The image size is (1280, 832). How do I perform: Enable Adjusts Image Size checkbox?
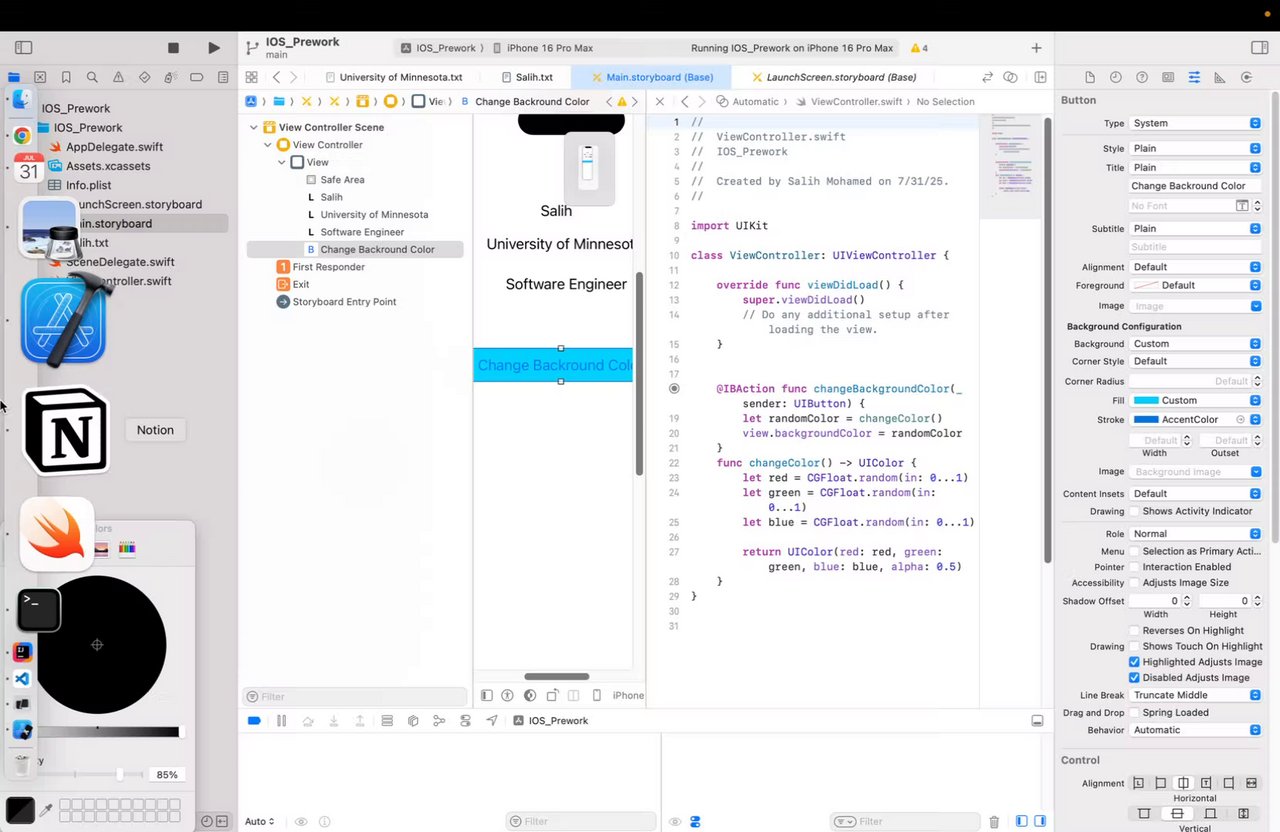(1135, 583)
